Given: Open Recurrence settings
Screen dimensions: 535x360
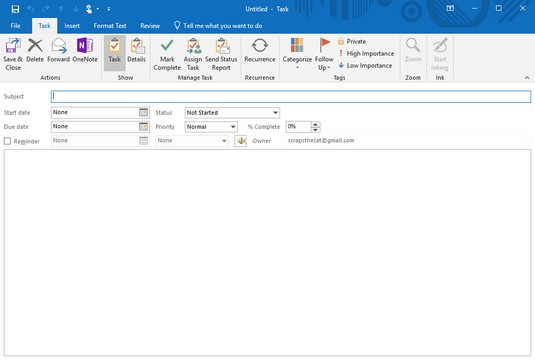Looking at the screenshot, I should tap(260, 51).
